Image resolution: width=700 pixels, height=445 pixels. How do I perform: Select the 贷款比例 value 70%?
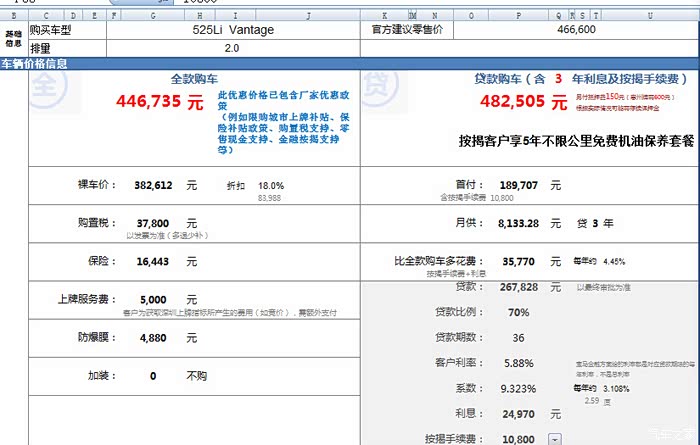pyautogui.click(x=518, y=312)
